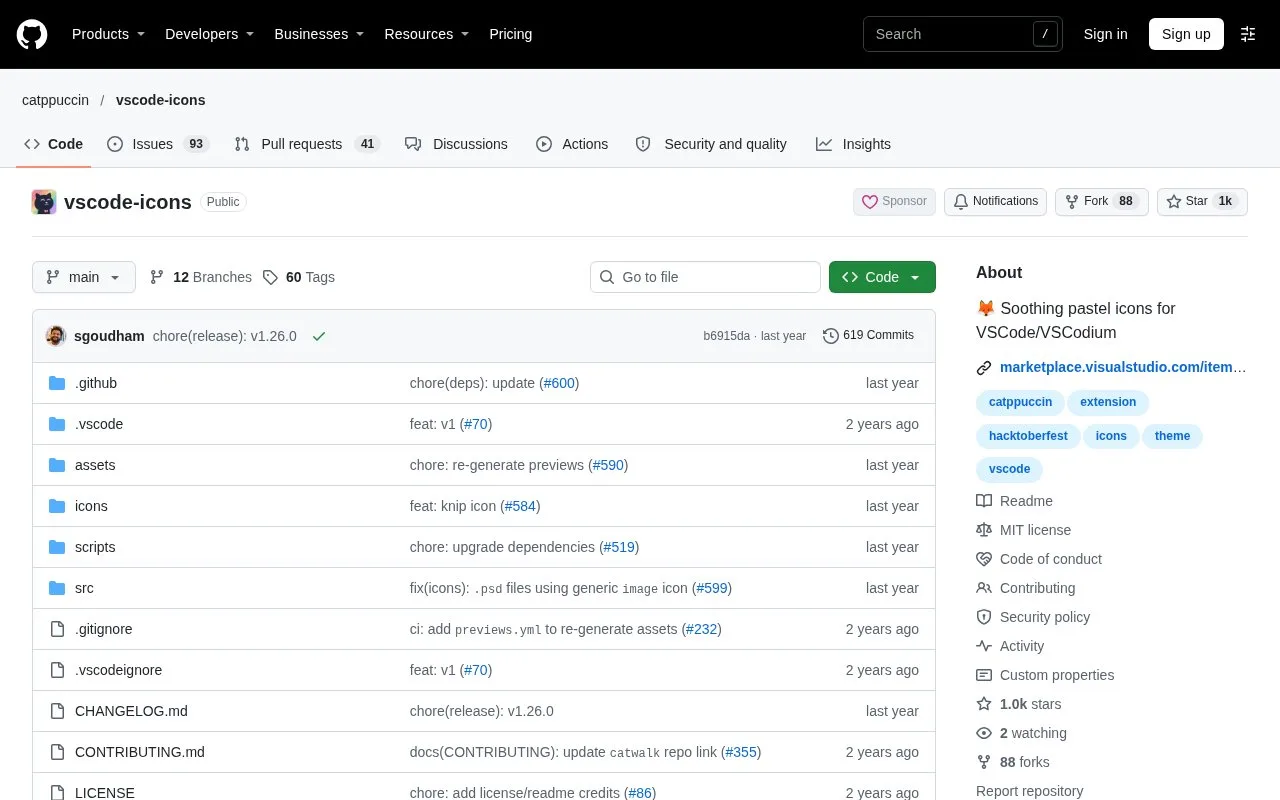Click the CHANGELOG.md file icon

pos(57,711)
